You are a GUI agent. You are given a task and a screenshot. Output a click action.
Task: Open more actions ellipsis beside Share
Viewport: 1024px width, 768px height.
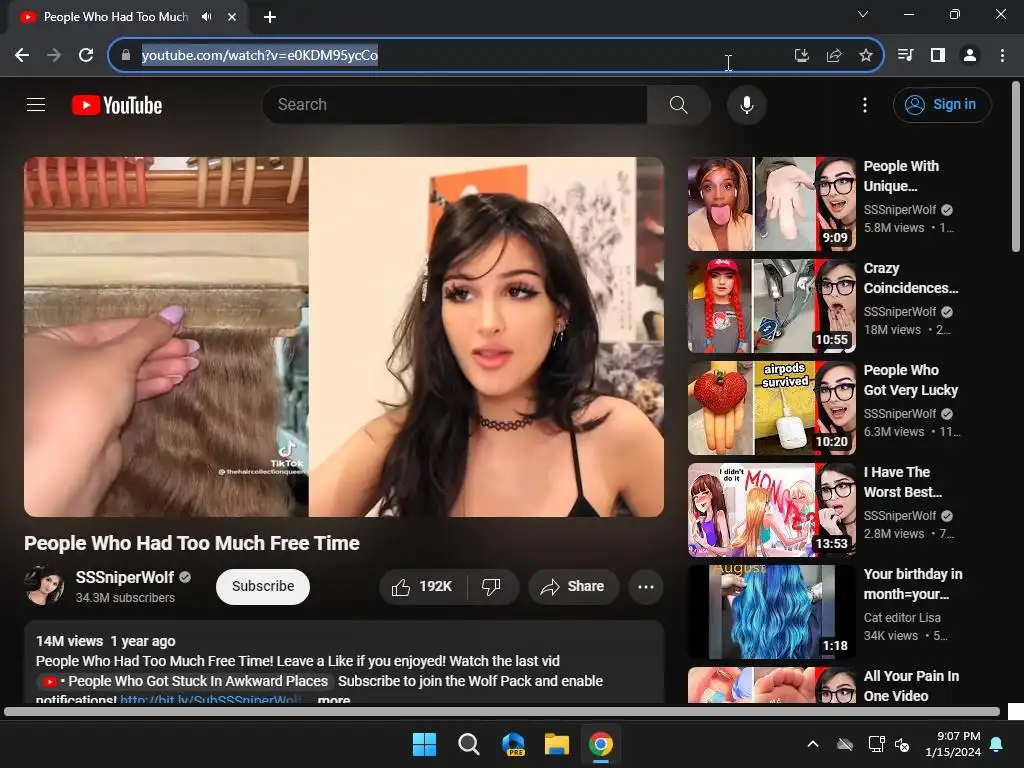pyautogui.click(x=646, y=586)
